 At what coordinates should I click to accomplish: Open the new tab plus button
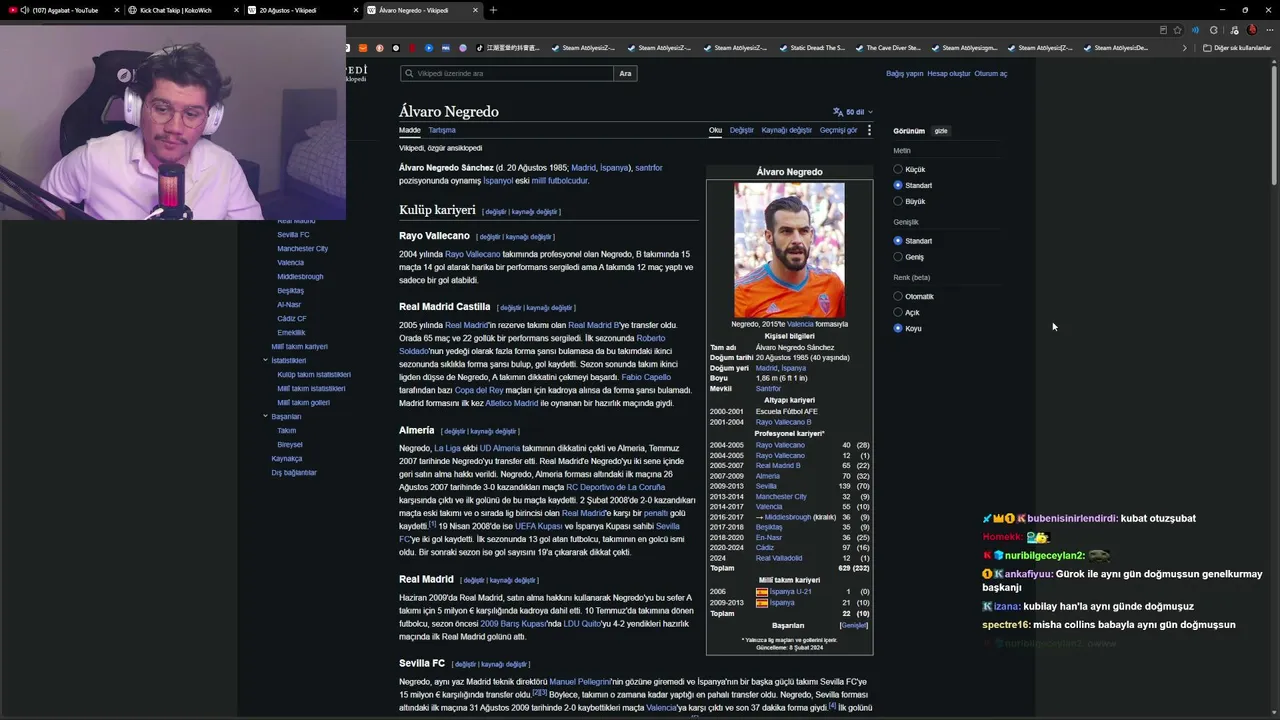pos(493,10)
